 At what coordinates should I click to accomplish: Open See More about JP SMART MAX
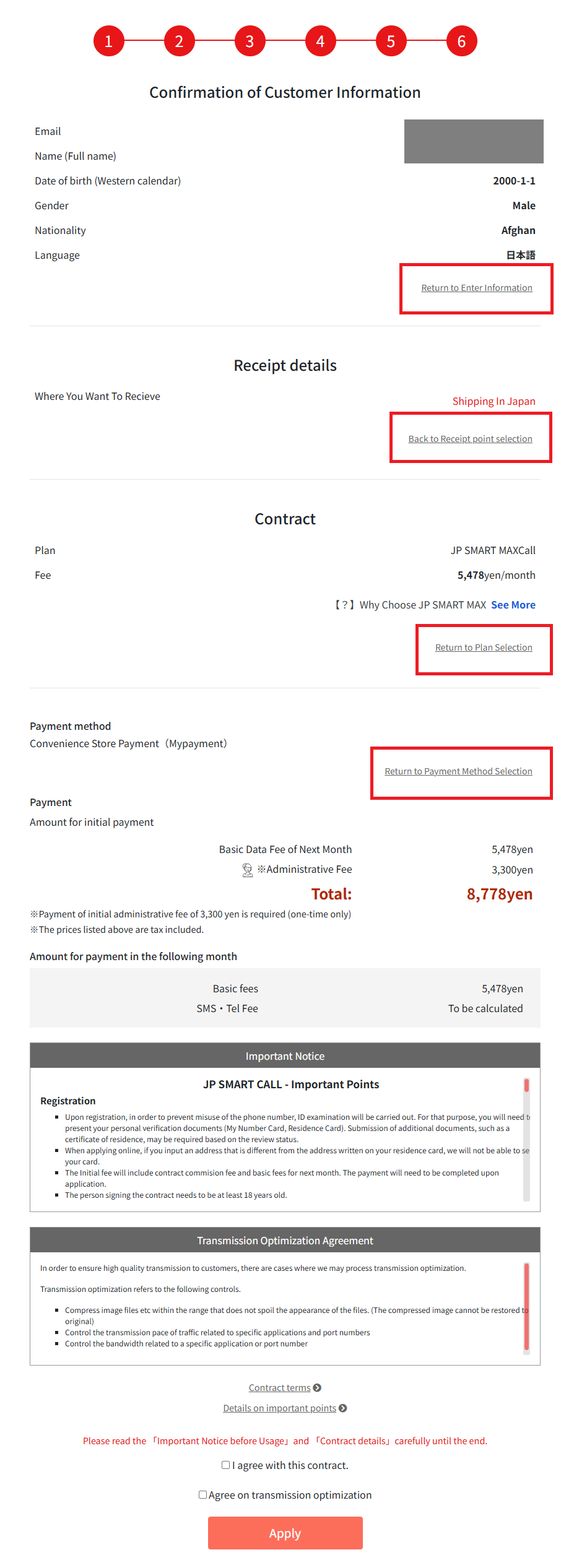tap(513, 605)
